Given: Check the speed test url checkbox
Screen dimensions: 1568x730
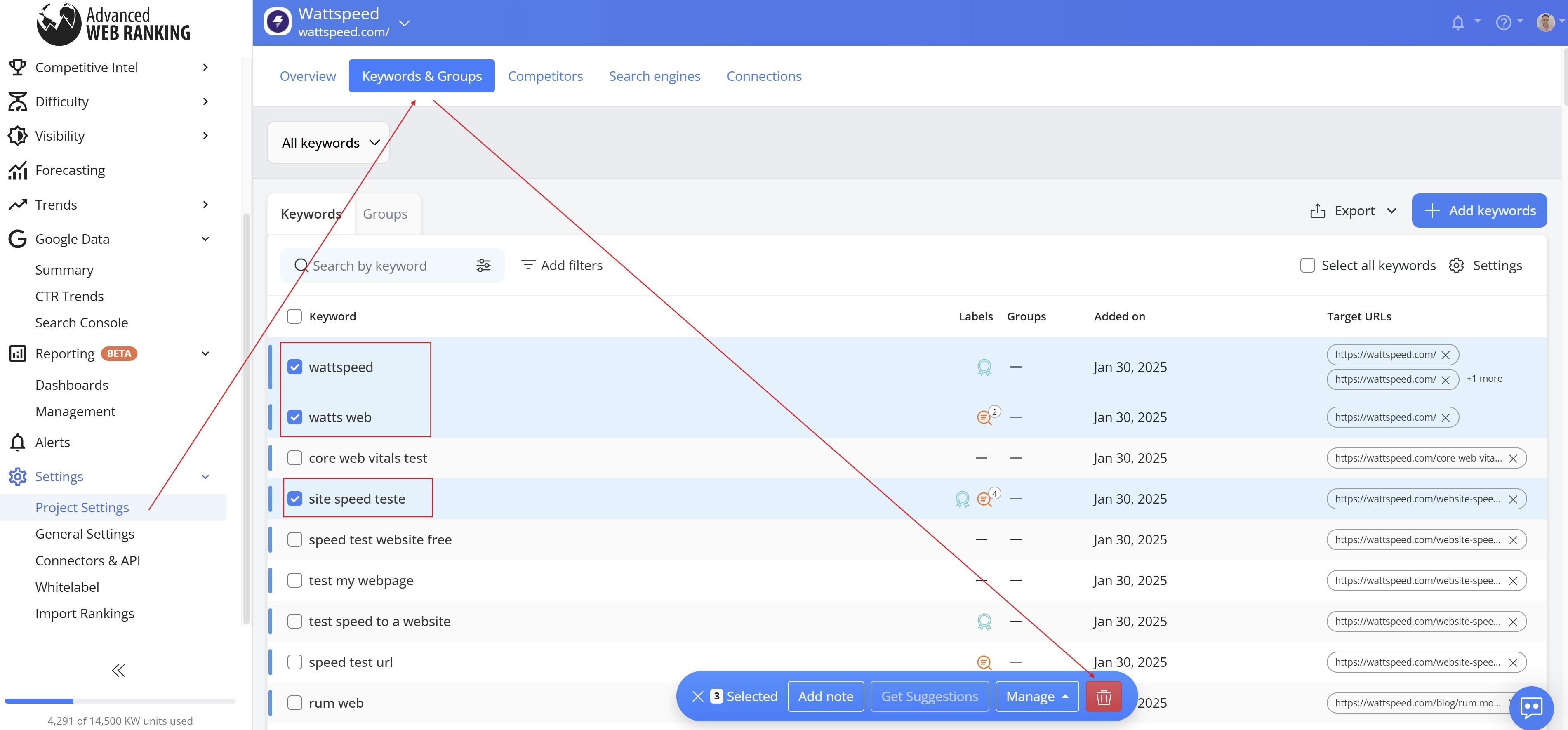Looking at the screenshot, I should point(294,662).
